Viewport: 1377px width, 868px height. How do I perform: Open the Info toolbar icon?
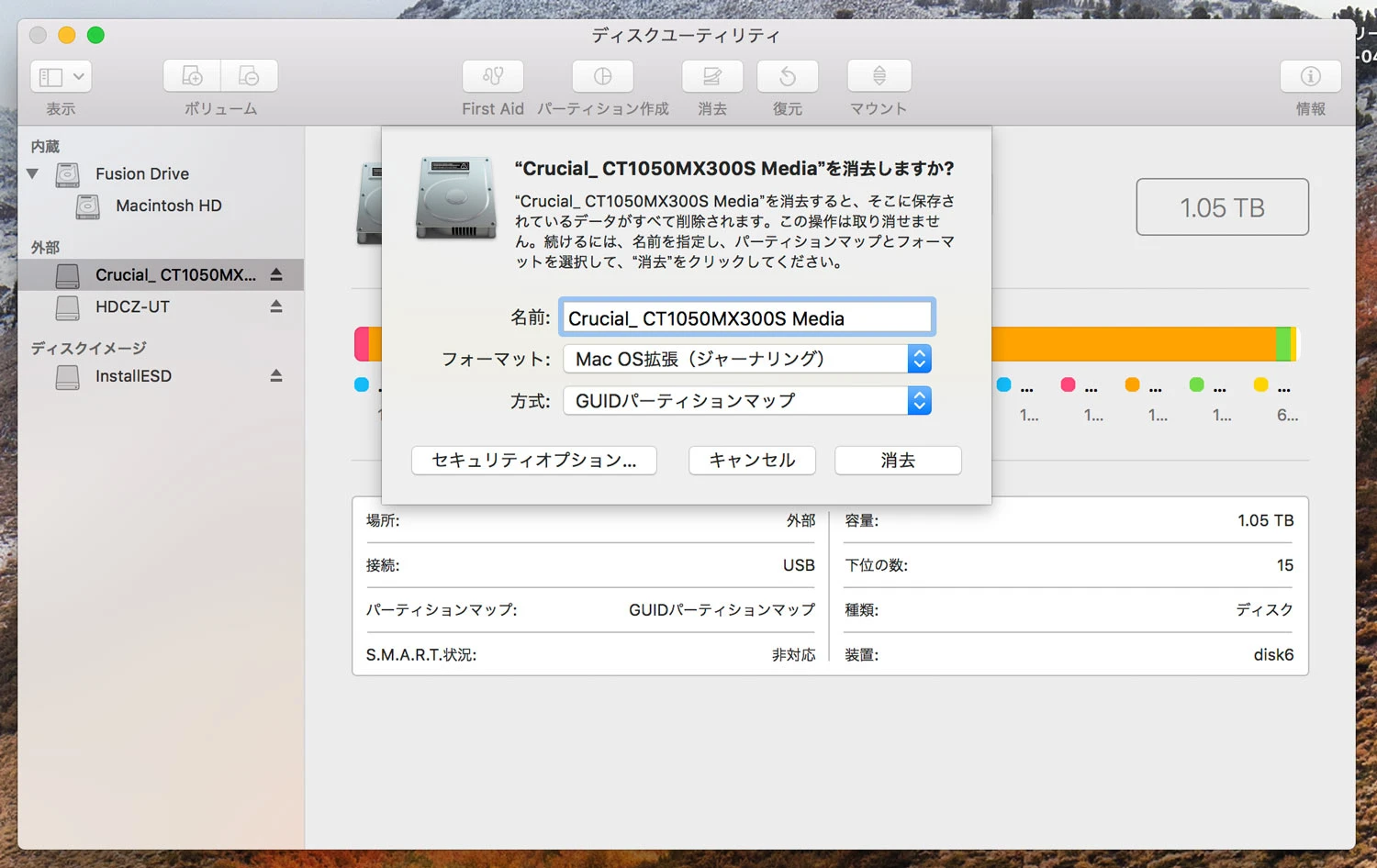[x=1311, y=76]
